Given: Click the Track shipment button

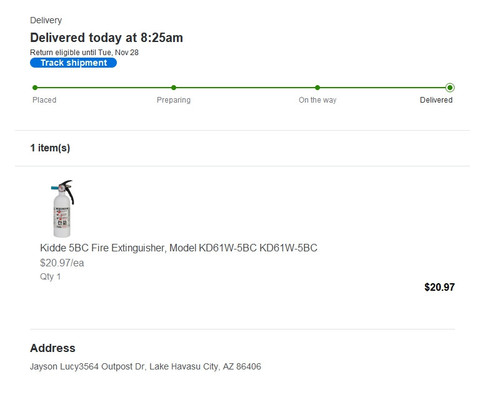Looking at the screenshot, I should pyautogui.click(x=73, y=63).
